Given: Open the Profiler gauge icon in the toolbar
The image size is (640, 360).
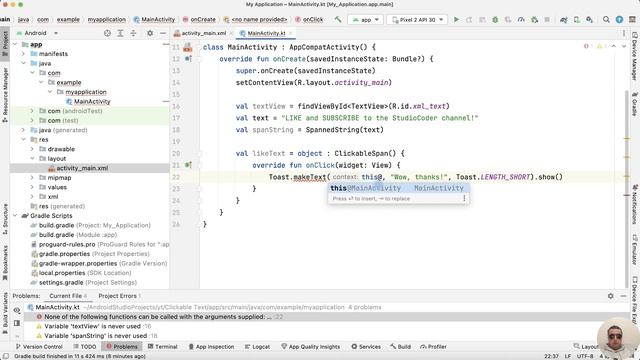Looking at the screenshot, I should [521, 20].
